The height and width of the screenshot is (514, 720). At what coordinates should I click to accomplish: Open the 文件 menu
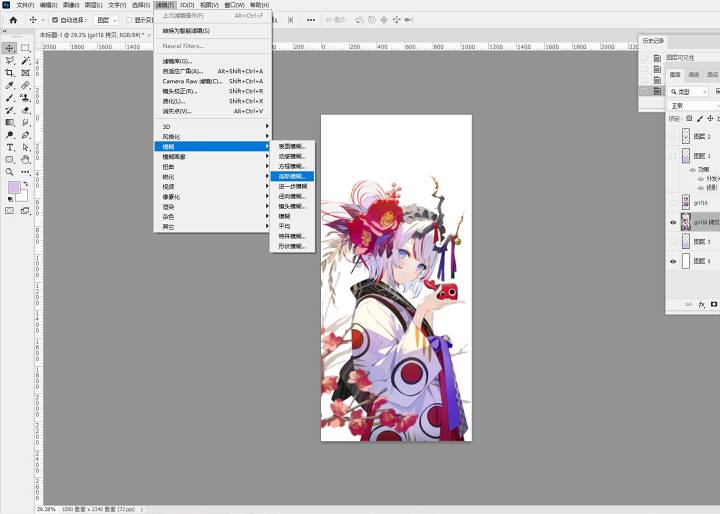(x=25, y=5)
